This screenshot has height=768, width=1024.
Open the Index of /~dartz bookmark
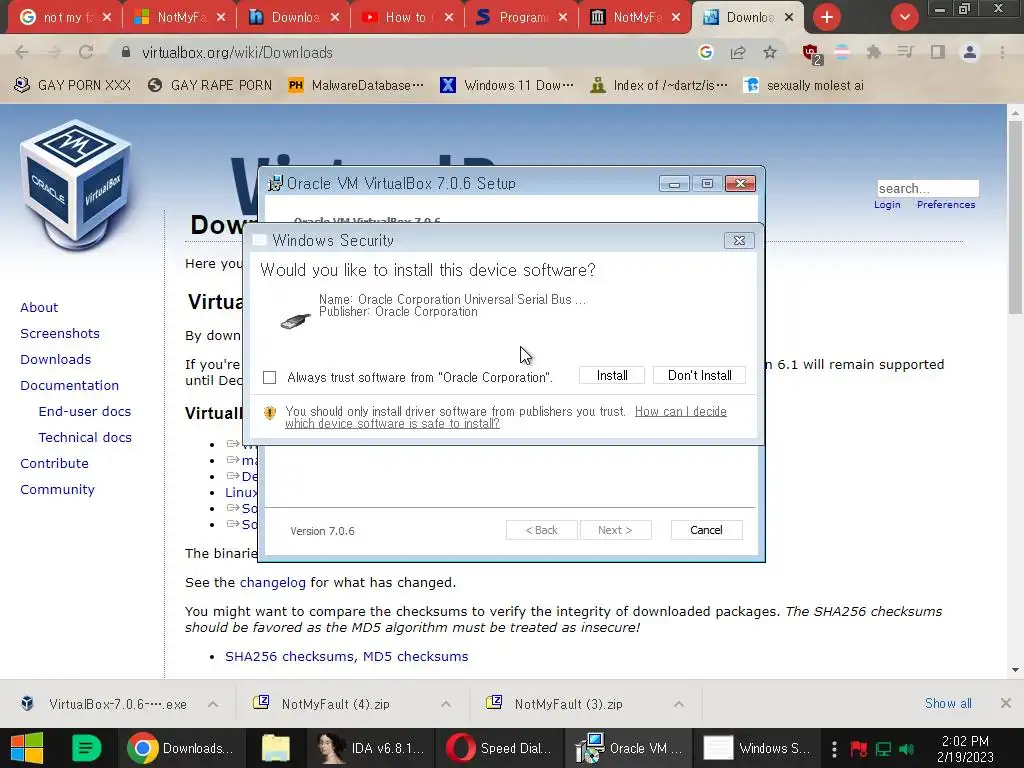658,86
